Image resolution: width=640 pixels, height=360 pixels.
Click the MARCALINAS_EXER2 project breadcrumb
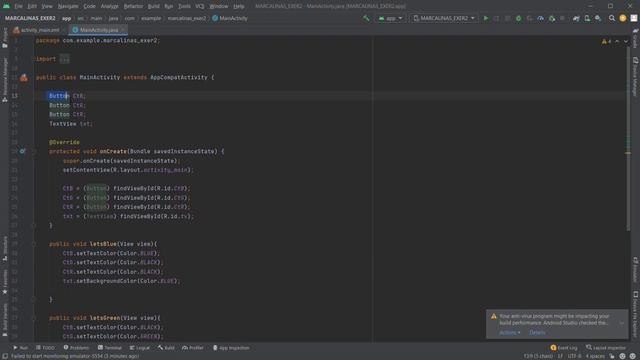point(30,18)
